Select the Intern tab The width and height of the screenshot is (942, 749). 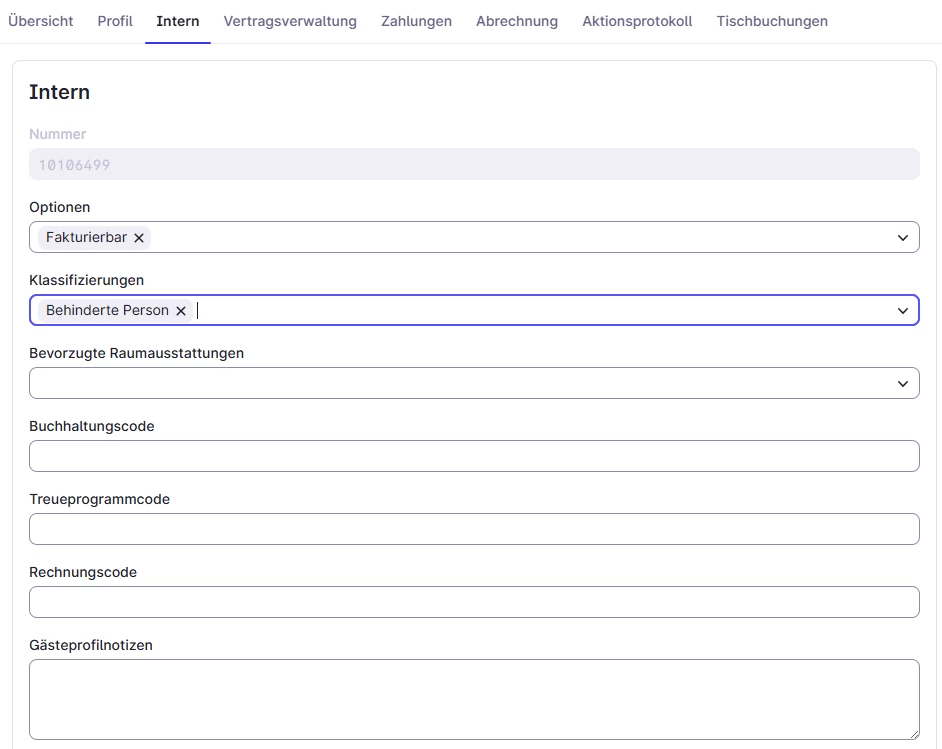178,21
